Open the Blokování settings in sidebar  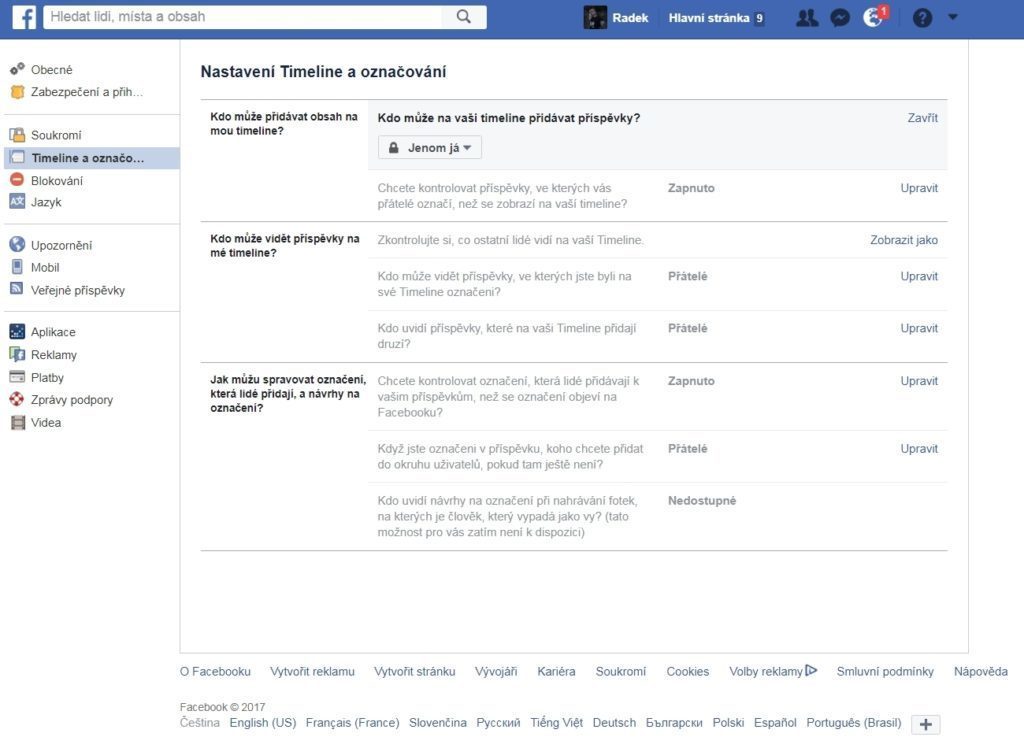tap(56, 181)
